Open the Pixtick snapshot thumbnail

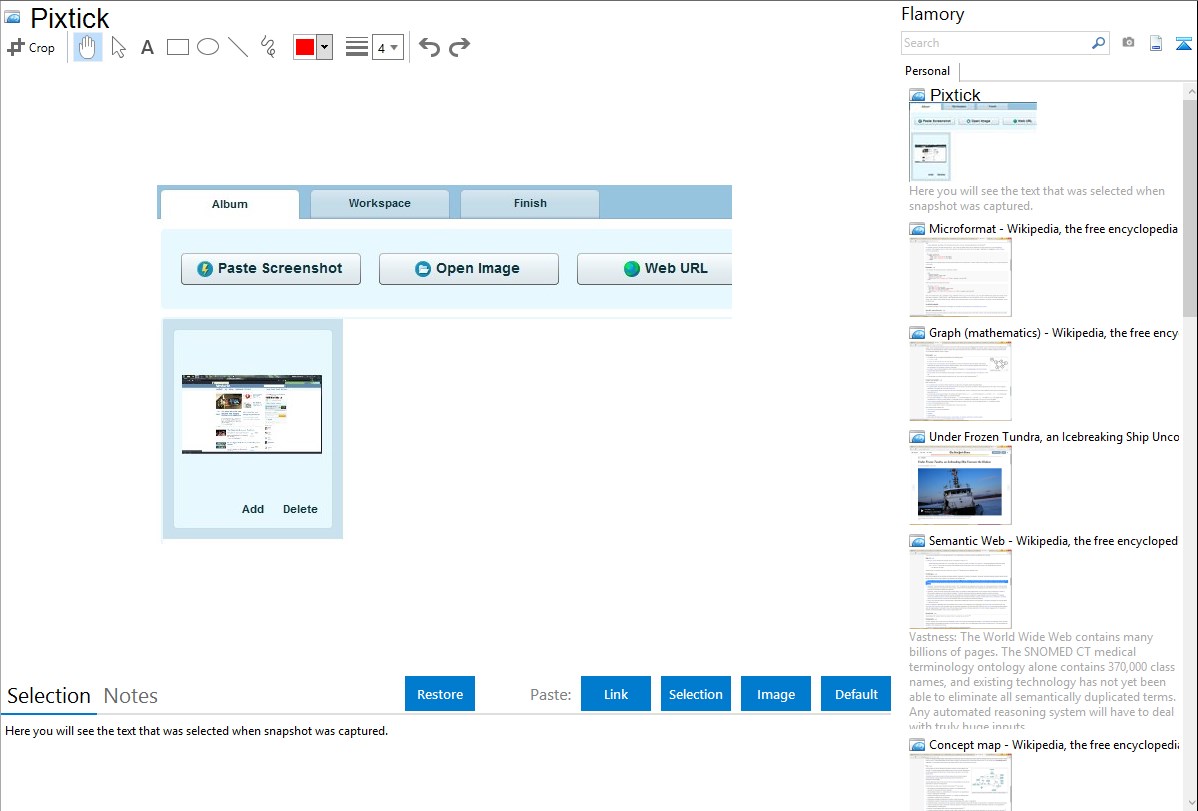(x=973, y=141)
